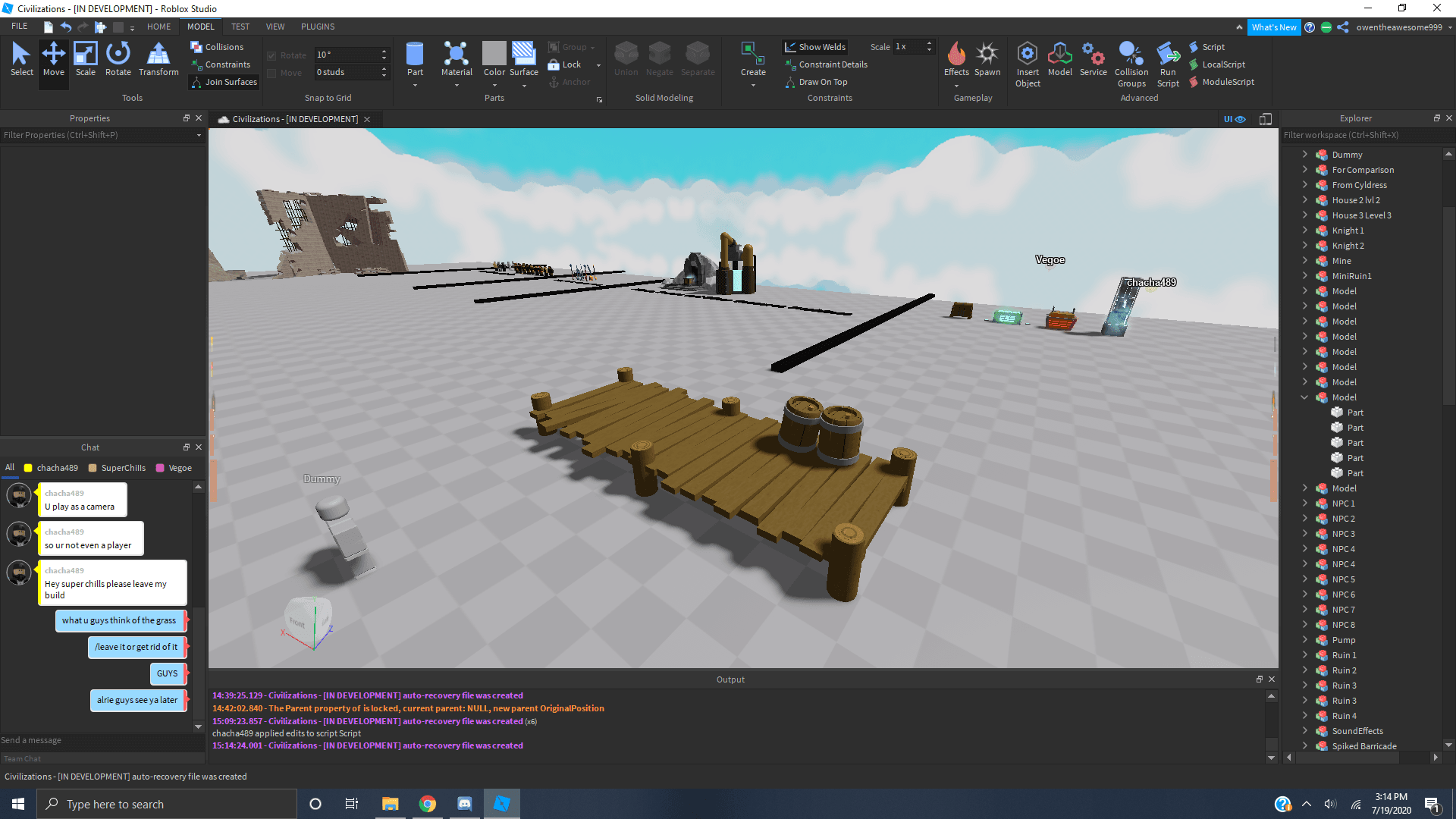Toggle the Join Surfaces button

[x=224, y=82]
